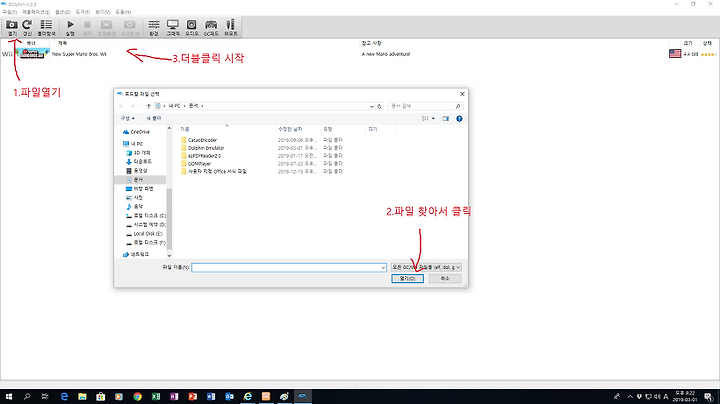Expand the address bar history dropdown
Viewport: 720px width, 404px height.
tap(371, 106)
